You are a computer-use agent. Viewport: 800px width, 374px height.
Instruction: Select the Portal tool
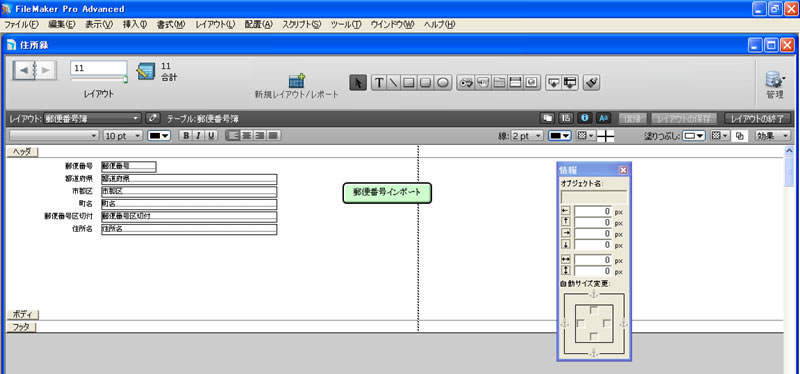515,83
